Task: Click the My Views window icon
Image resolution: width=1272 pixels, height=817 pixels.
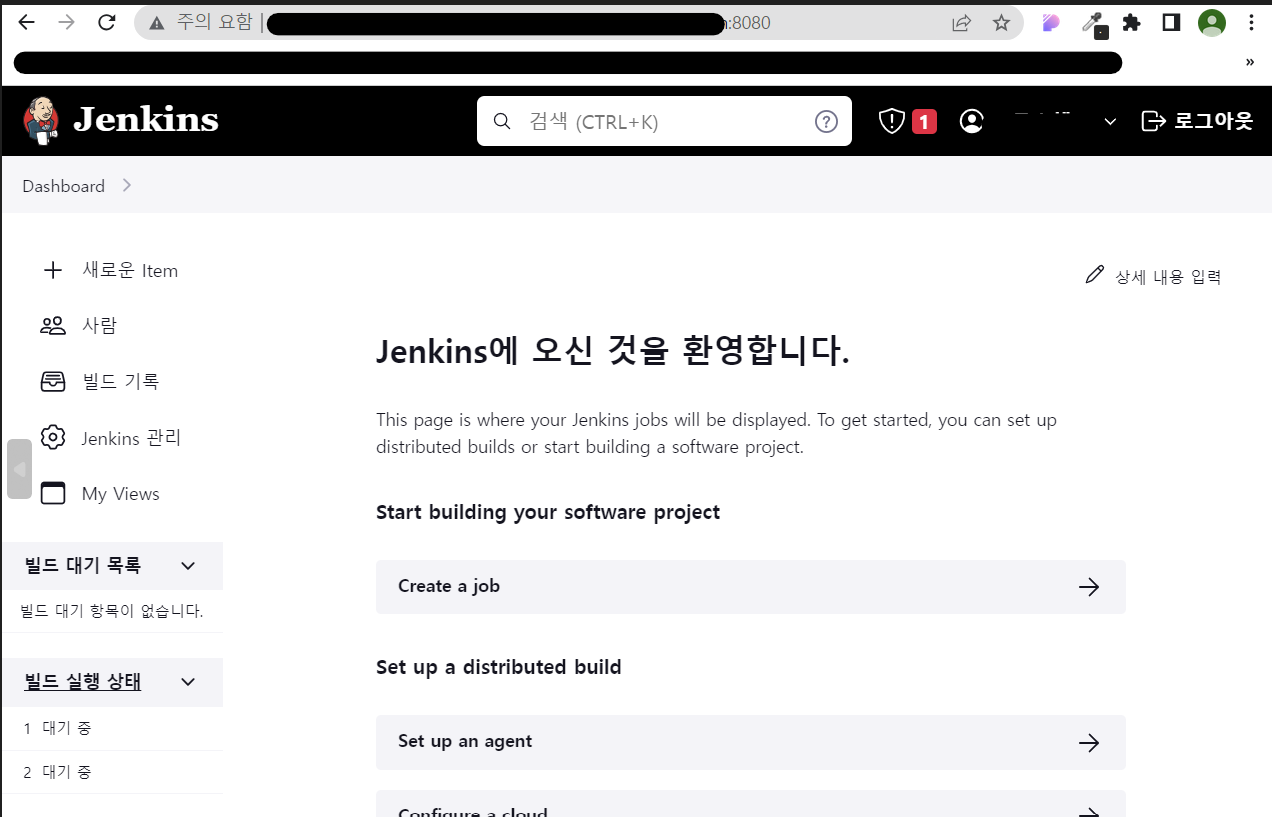Action: [x=52, y=493]
